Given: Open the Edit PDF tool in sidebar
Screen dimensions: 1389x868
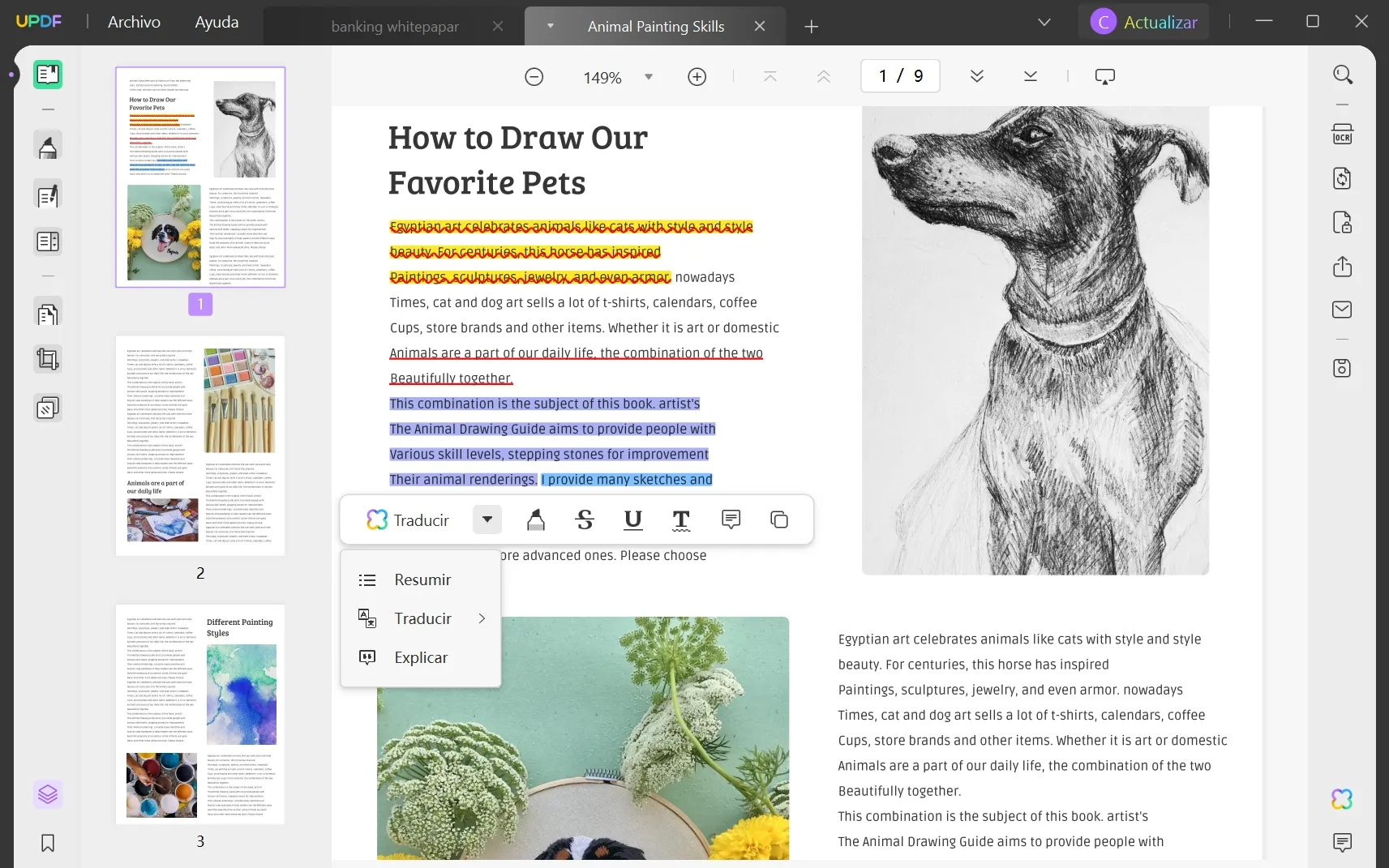Looking at the screenshot, I should (x=48, y=195).
